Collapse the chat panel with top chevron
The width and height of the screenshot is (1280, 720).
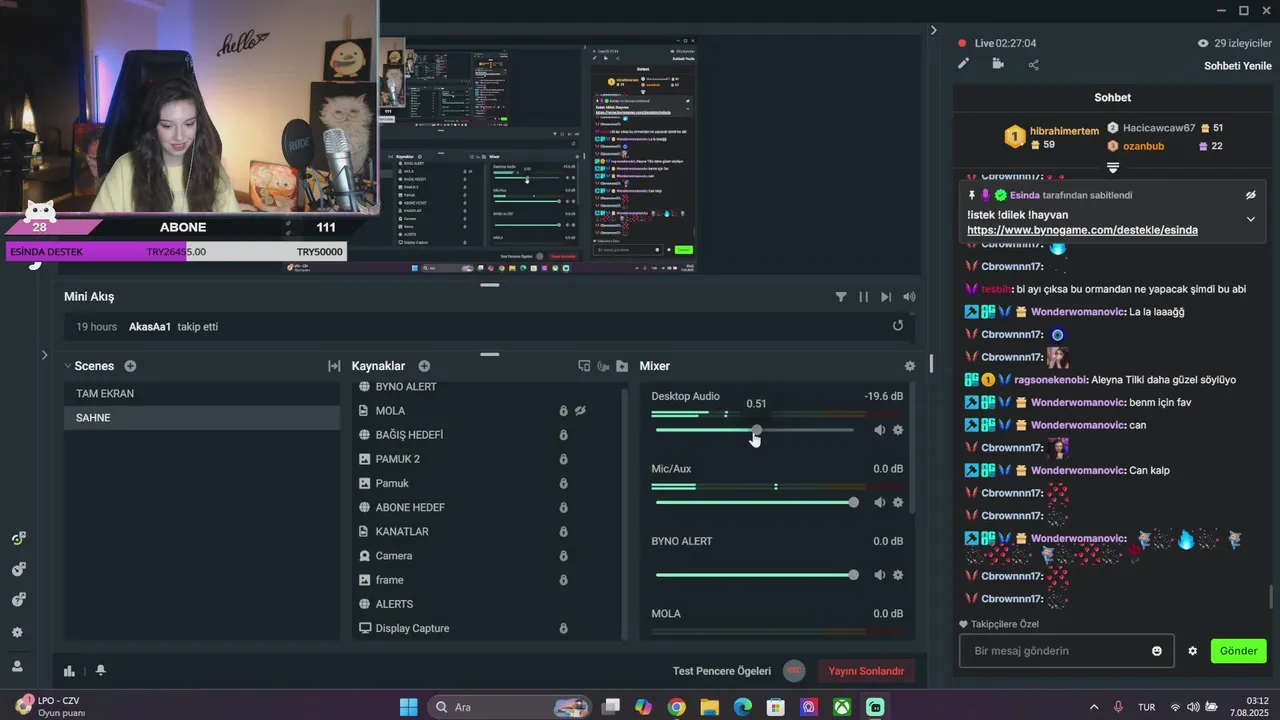(x=933, y=30)
